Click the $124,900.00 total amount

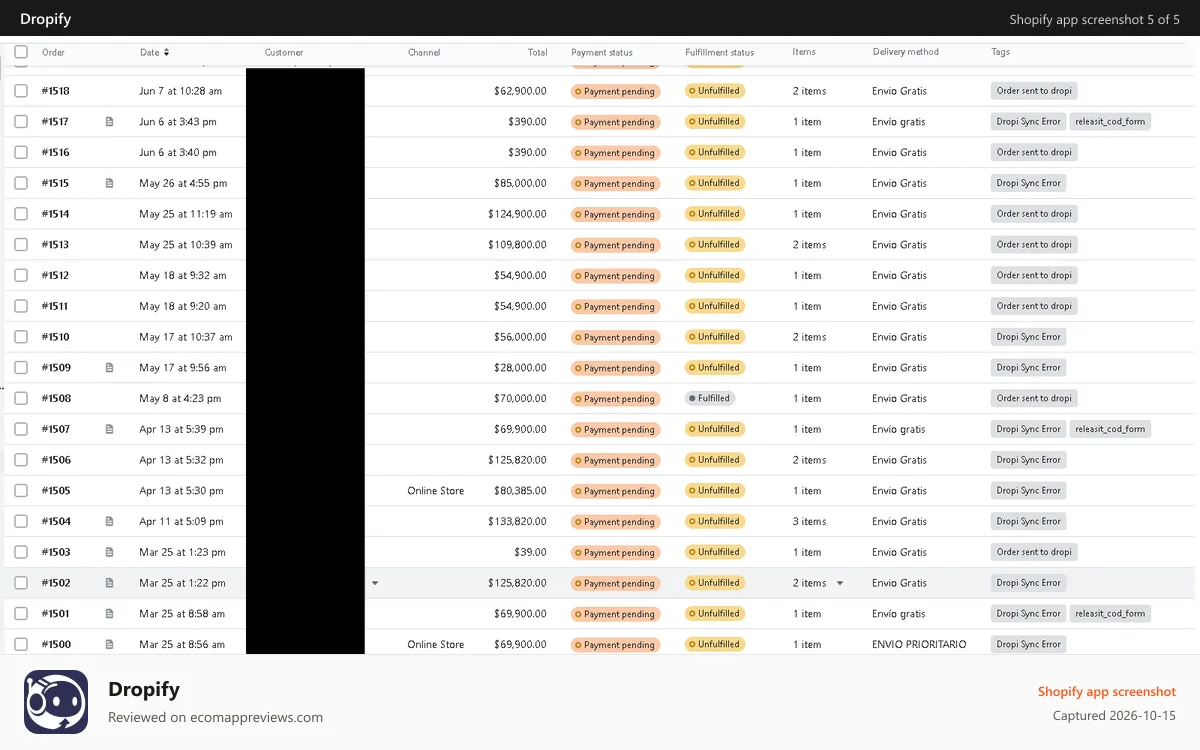click(517, 214)
